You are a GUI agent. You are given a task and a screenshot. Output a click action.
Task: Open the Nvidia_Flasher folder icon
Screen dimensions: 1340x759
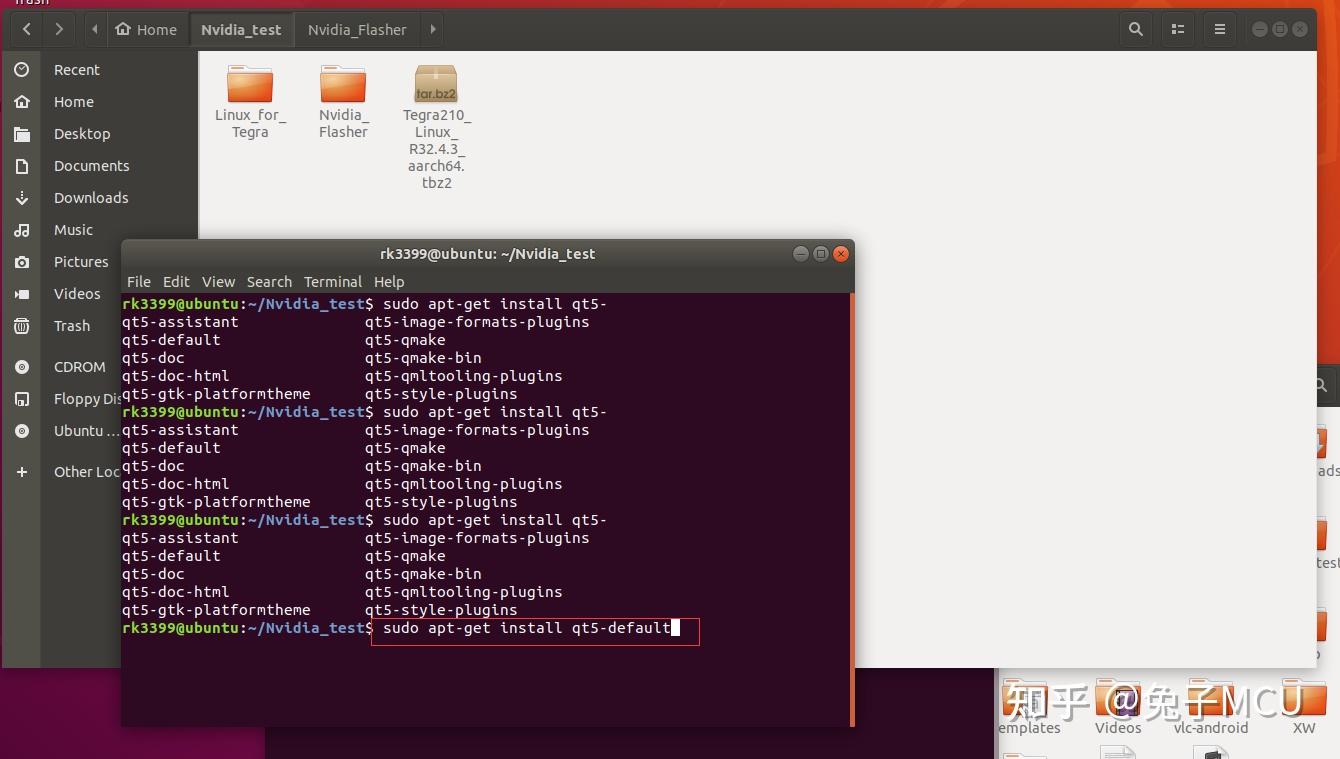coord(343,84)
